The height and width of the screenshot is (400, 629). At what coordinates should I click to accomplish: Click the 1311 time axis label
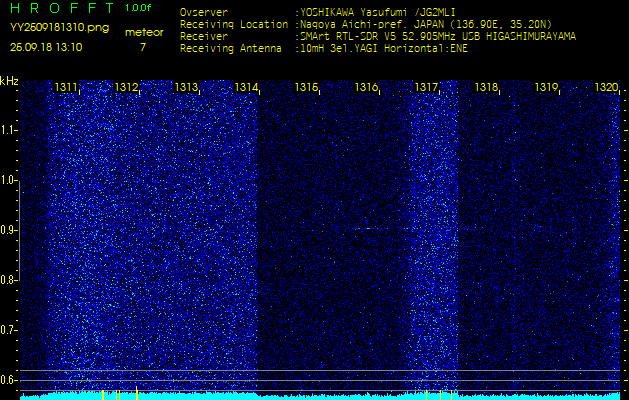pos(66,87)
